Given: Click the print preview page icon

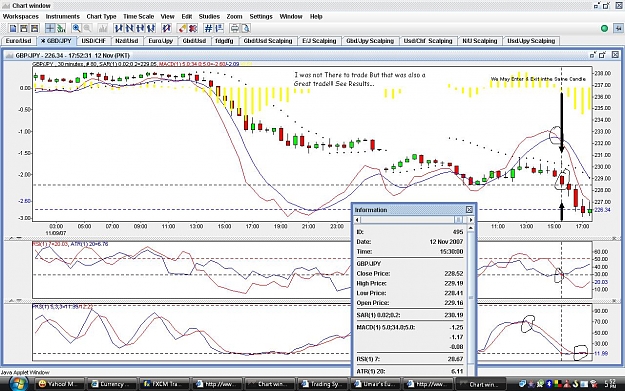Looking at the screenshot, I should 246,28.
